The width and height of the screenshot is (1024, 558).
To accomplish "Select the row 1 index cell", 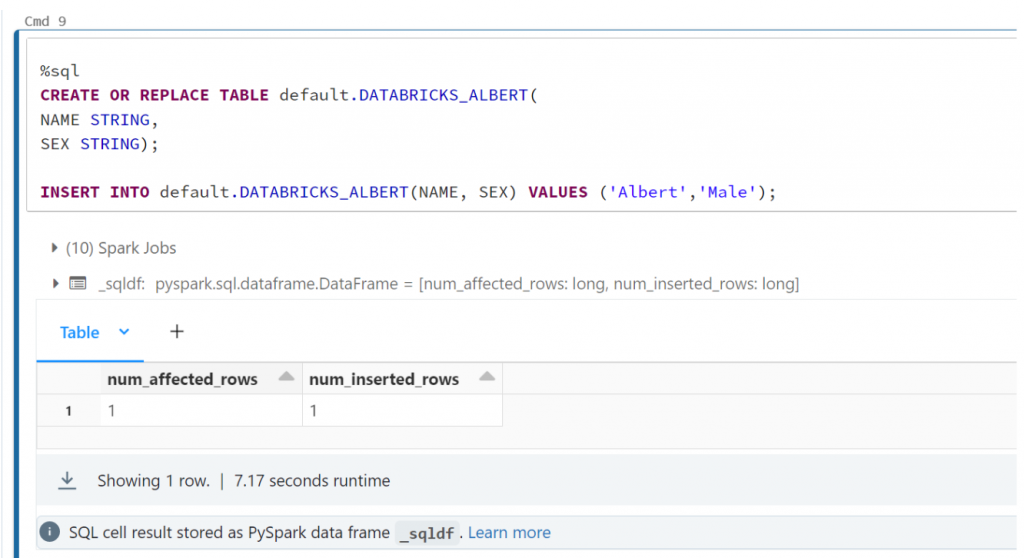I will 69,410.
